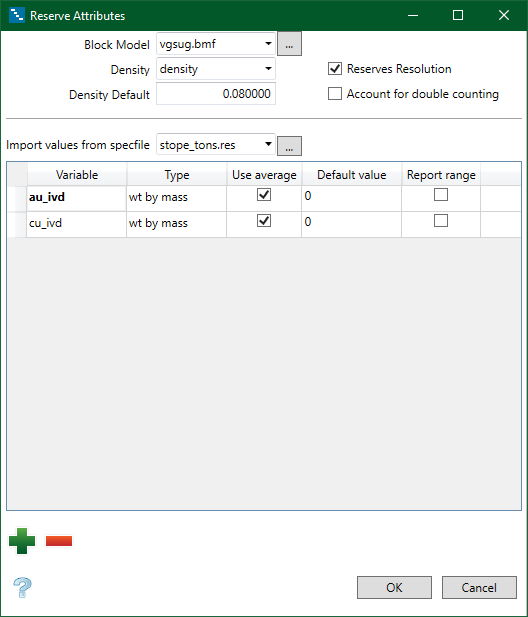
Task: Click the Default value column header
Action: pyautogui.click(x=352, y=175)
